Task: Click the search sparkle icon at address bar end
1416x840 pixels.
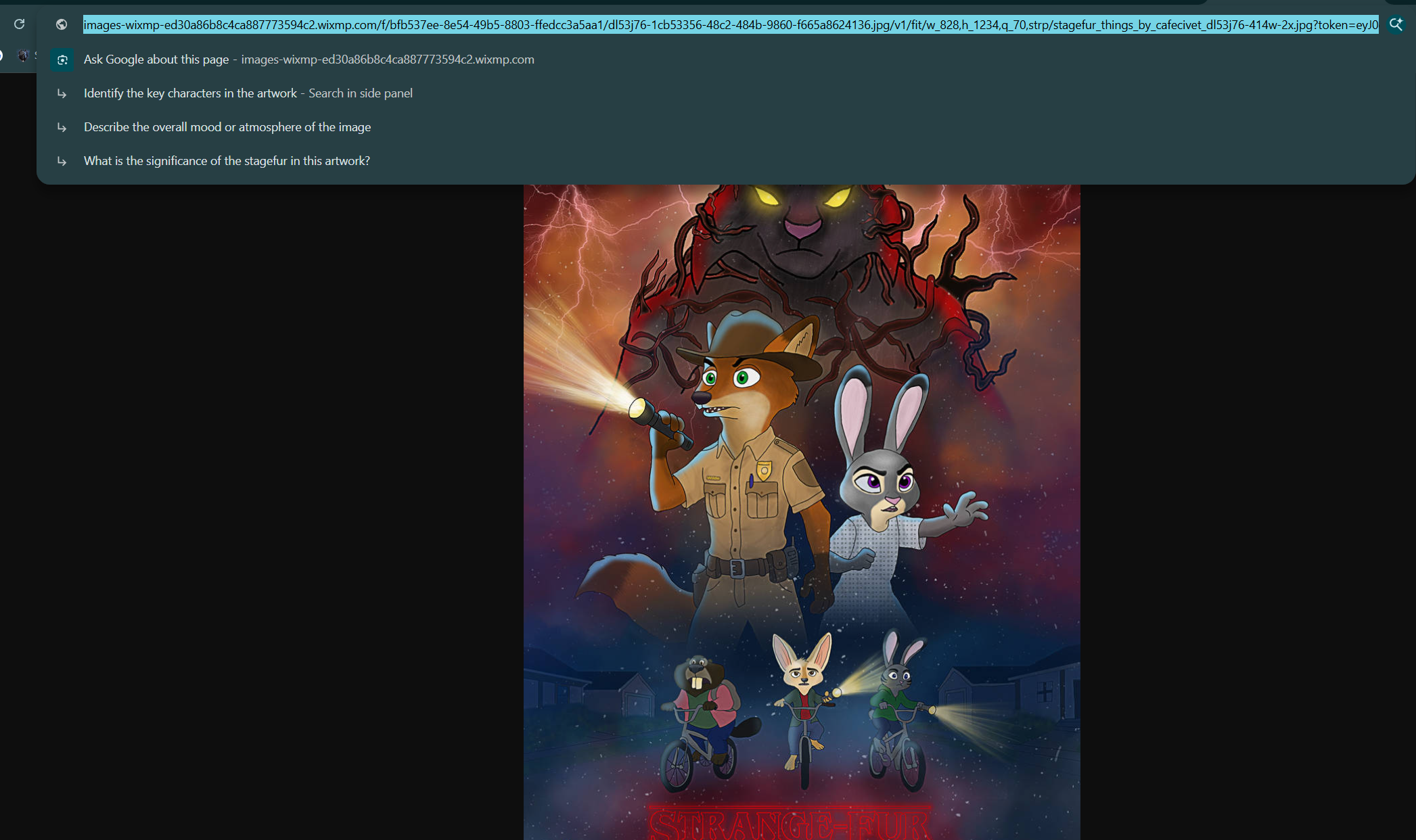Action: tap(1396, 24)
